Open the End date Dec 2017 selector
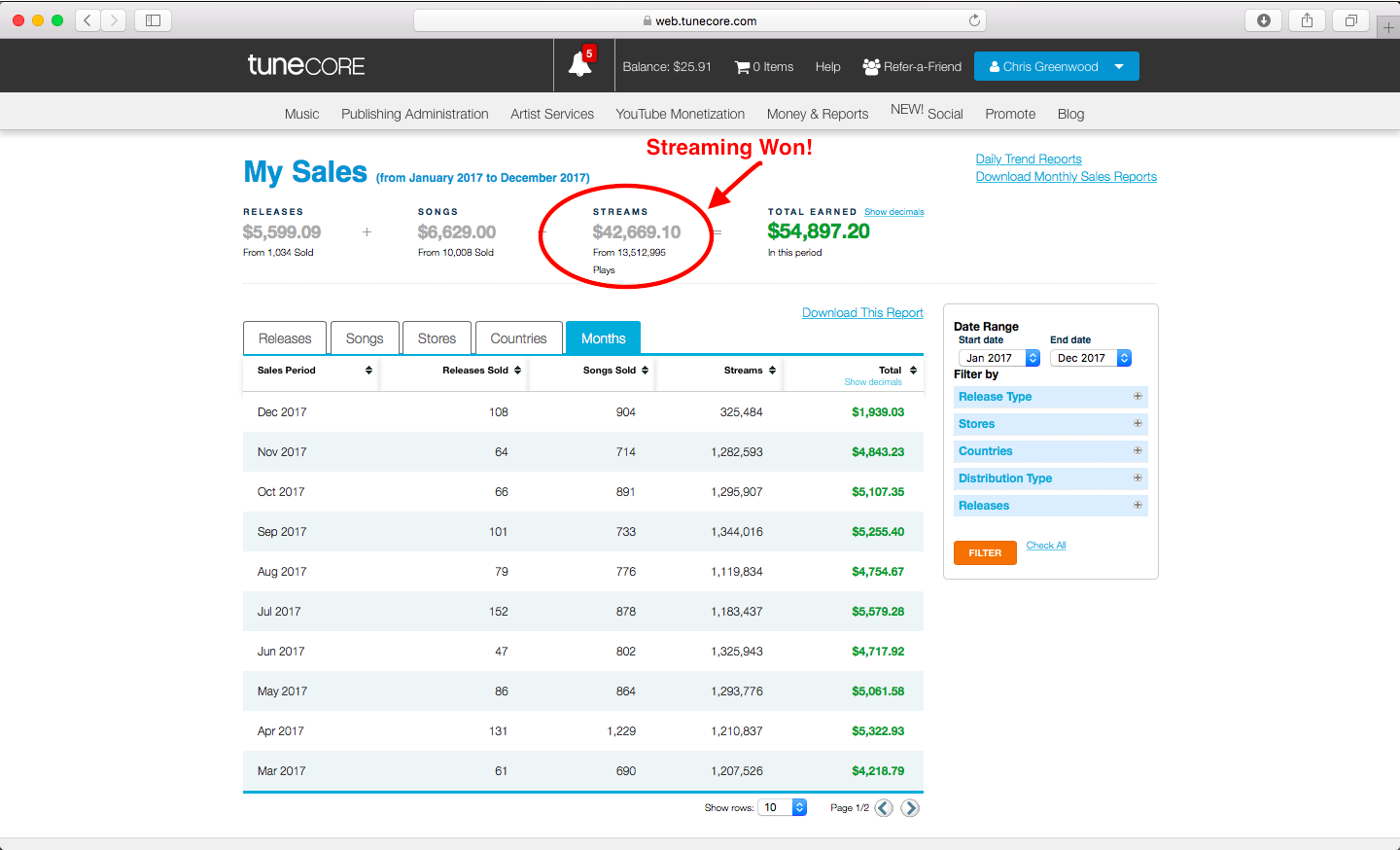Screen dimensions: 1400x850 (1091, 358)
